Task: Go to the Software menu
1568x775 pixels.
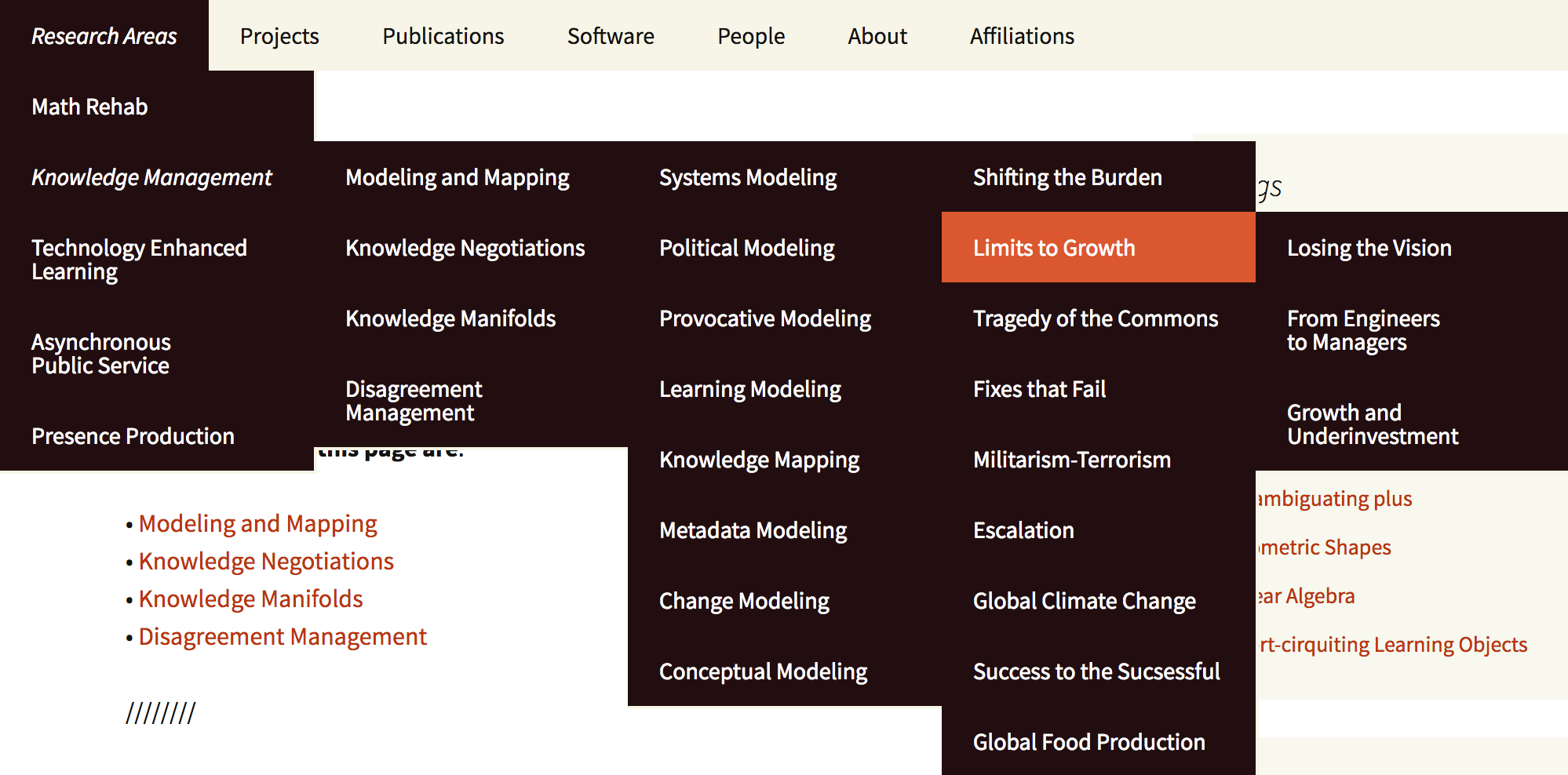Action: coord(611,36)
